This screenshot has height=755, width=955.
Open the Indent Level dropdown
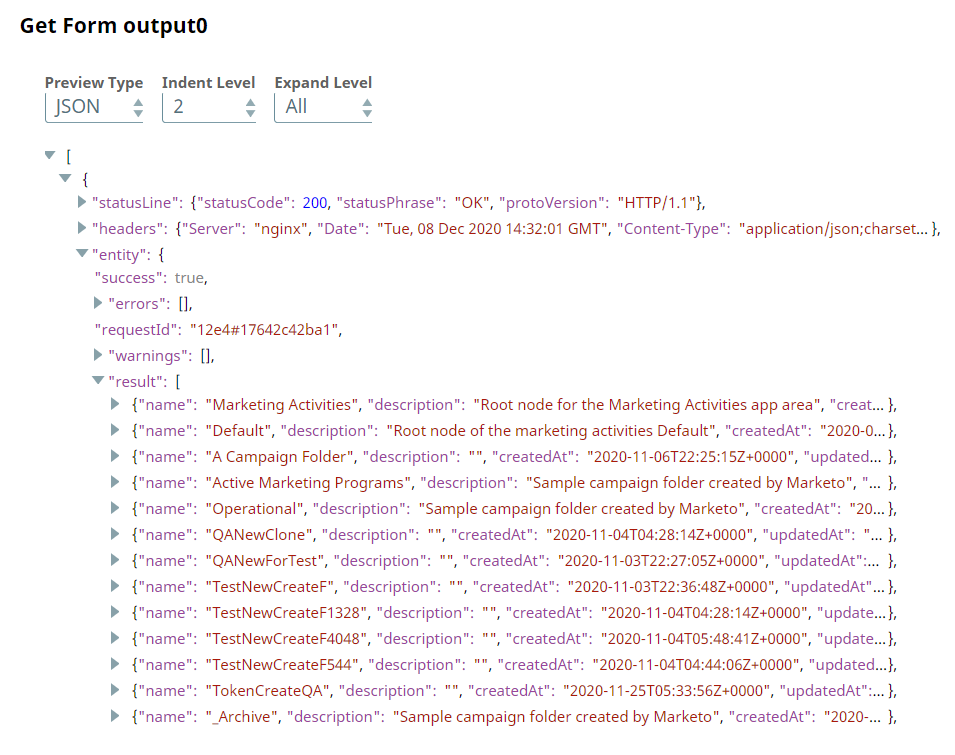[208, 107]
